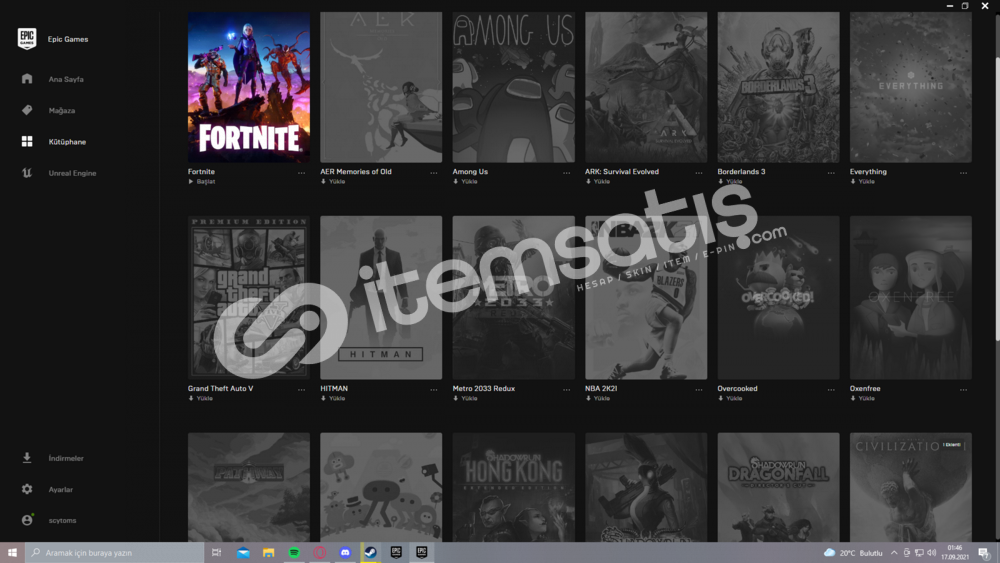This screenshot has height=563, width=1000.
Task: Open NBA 2K21 options dots
Action: [x=699, y=390]
